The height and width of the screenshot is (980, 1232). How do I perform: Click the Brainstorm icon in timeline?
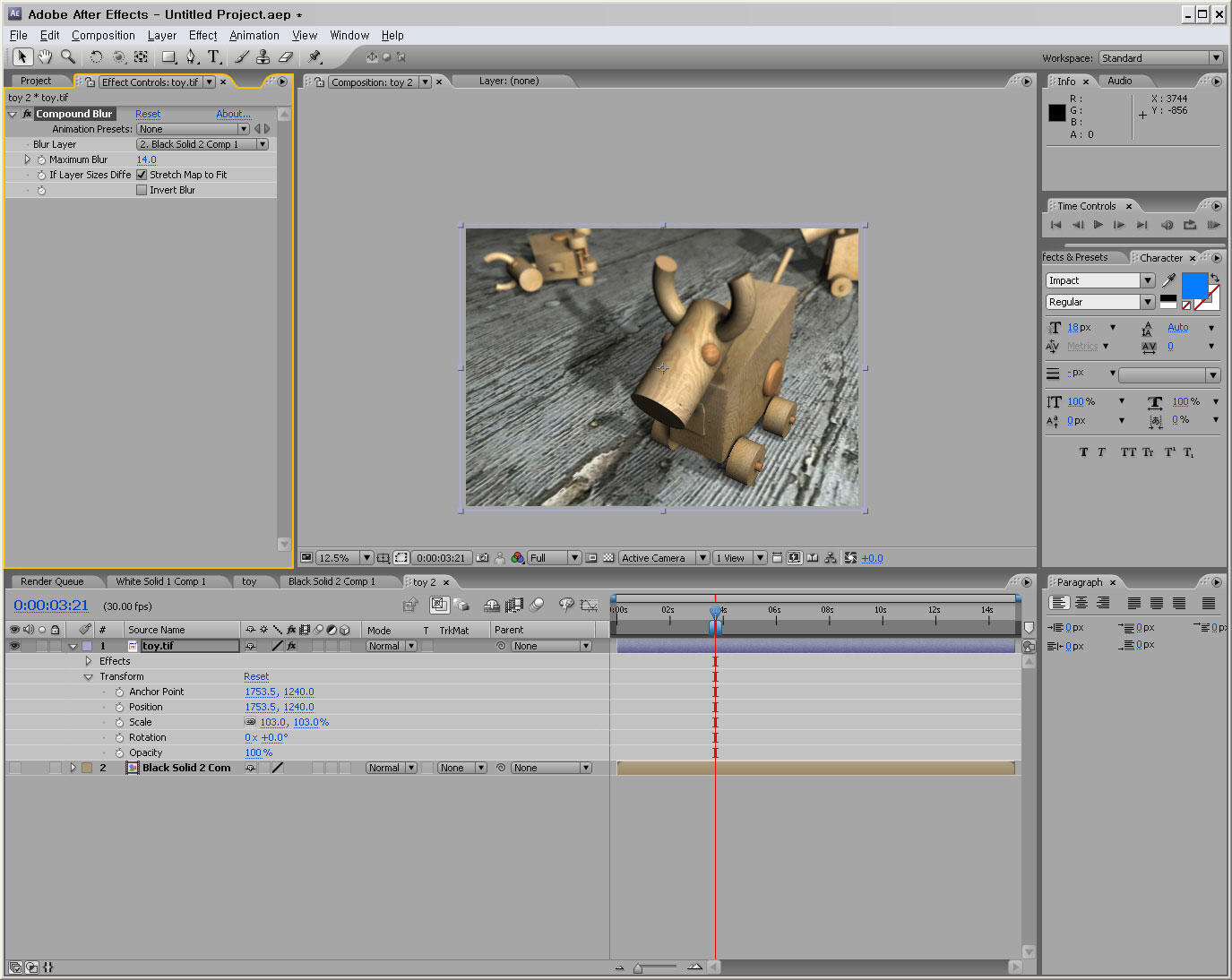point(566,605)
